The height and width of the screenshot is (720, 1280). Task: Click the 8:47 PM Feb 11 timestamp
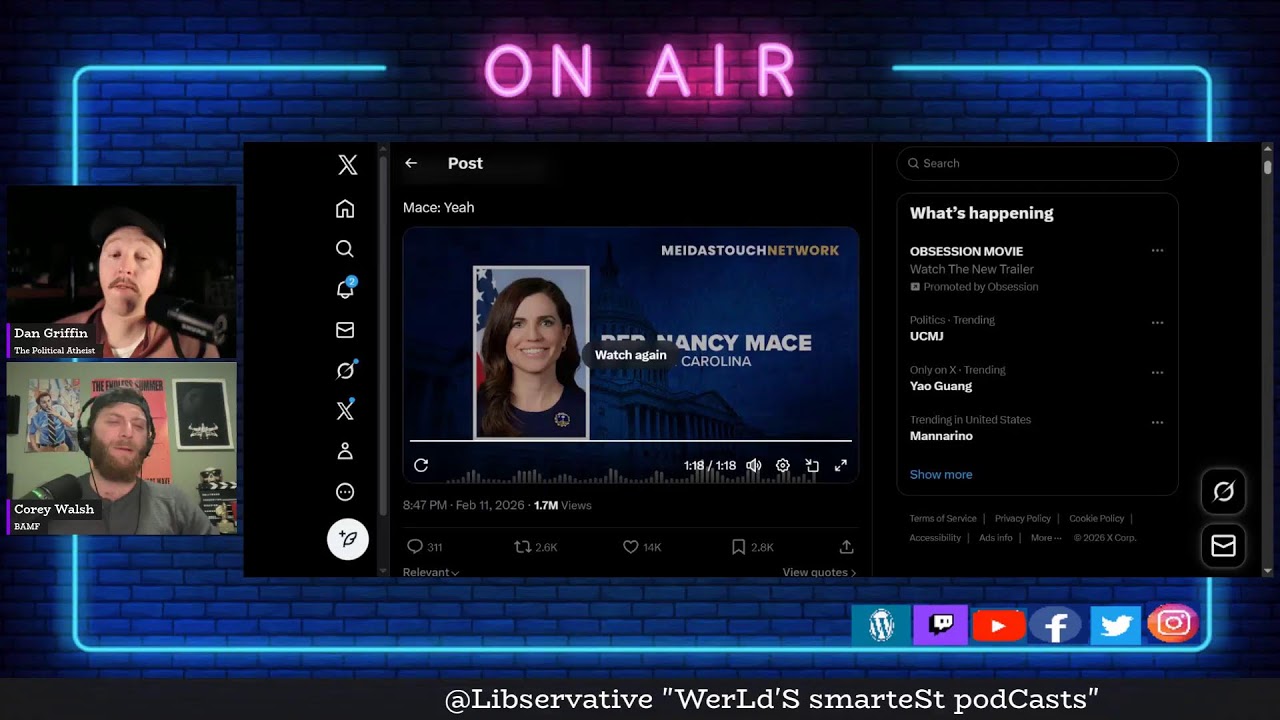click(463, 506)
